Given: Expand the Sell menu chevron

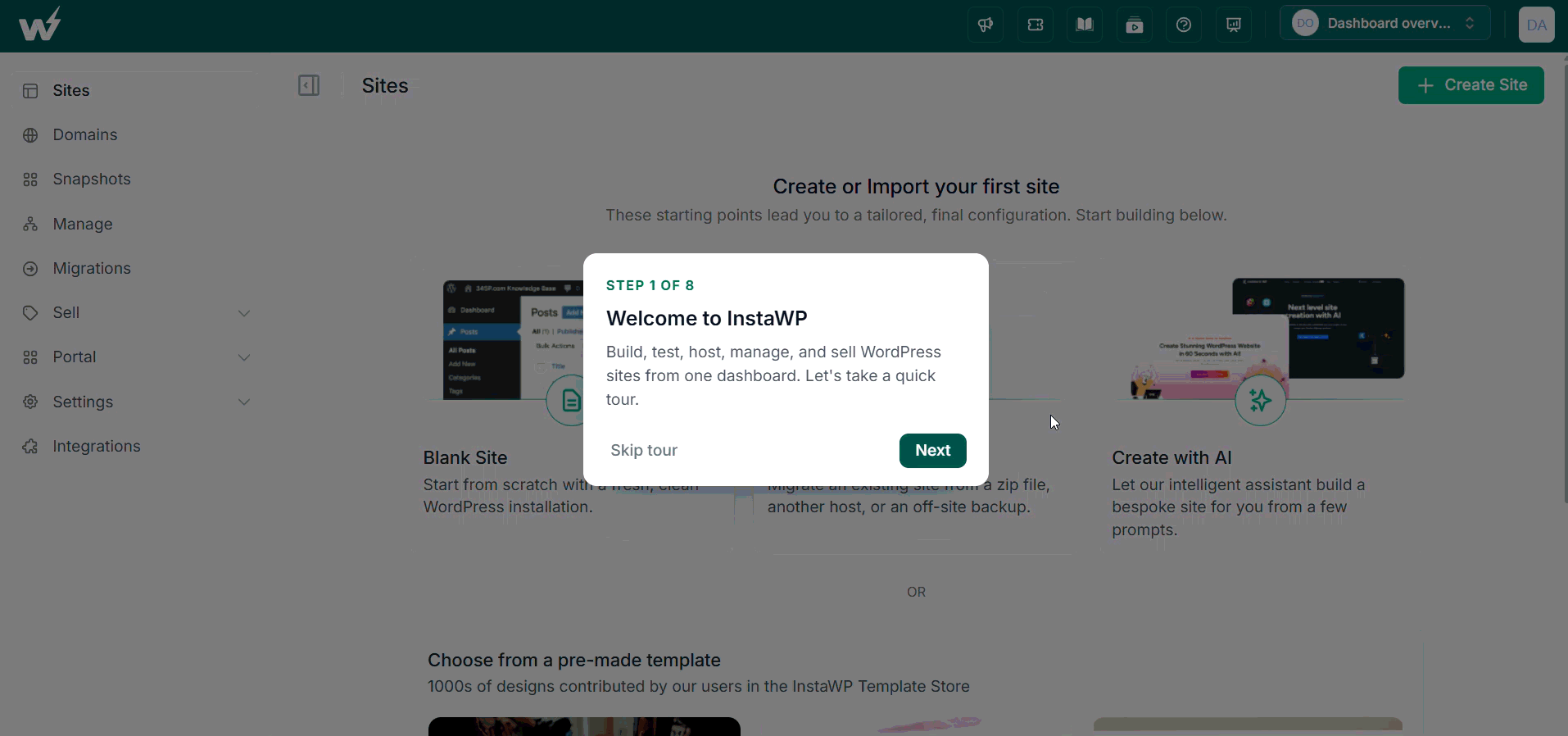Looking at the screenshot, I should (244, 313).
